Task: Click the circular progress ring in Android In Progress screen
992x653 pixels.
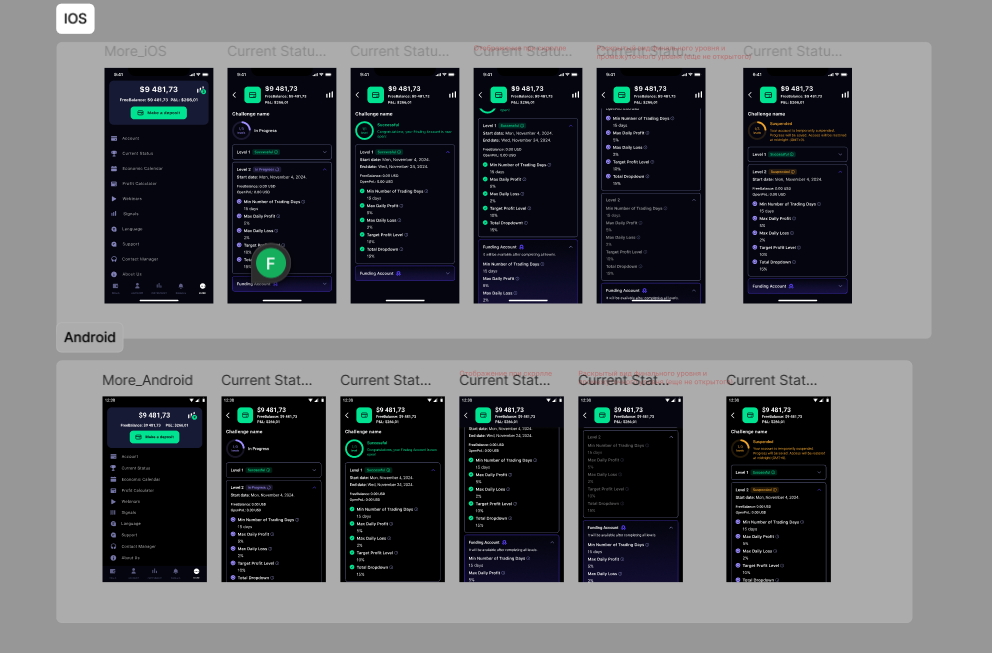Action: click(x=235, y=448)
